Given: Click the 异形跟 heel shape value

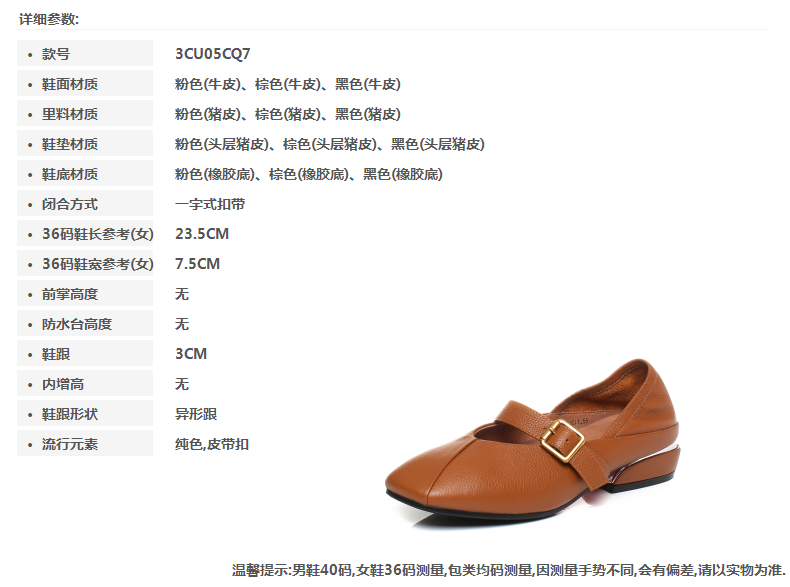Looking at the screenshot, I should tap(196, 414).
